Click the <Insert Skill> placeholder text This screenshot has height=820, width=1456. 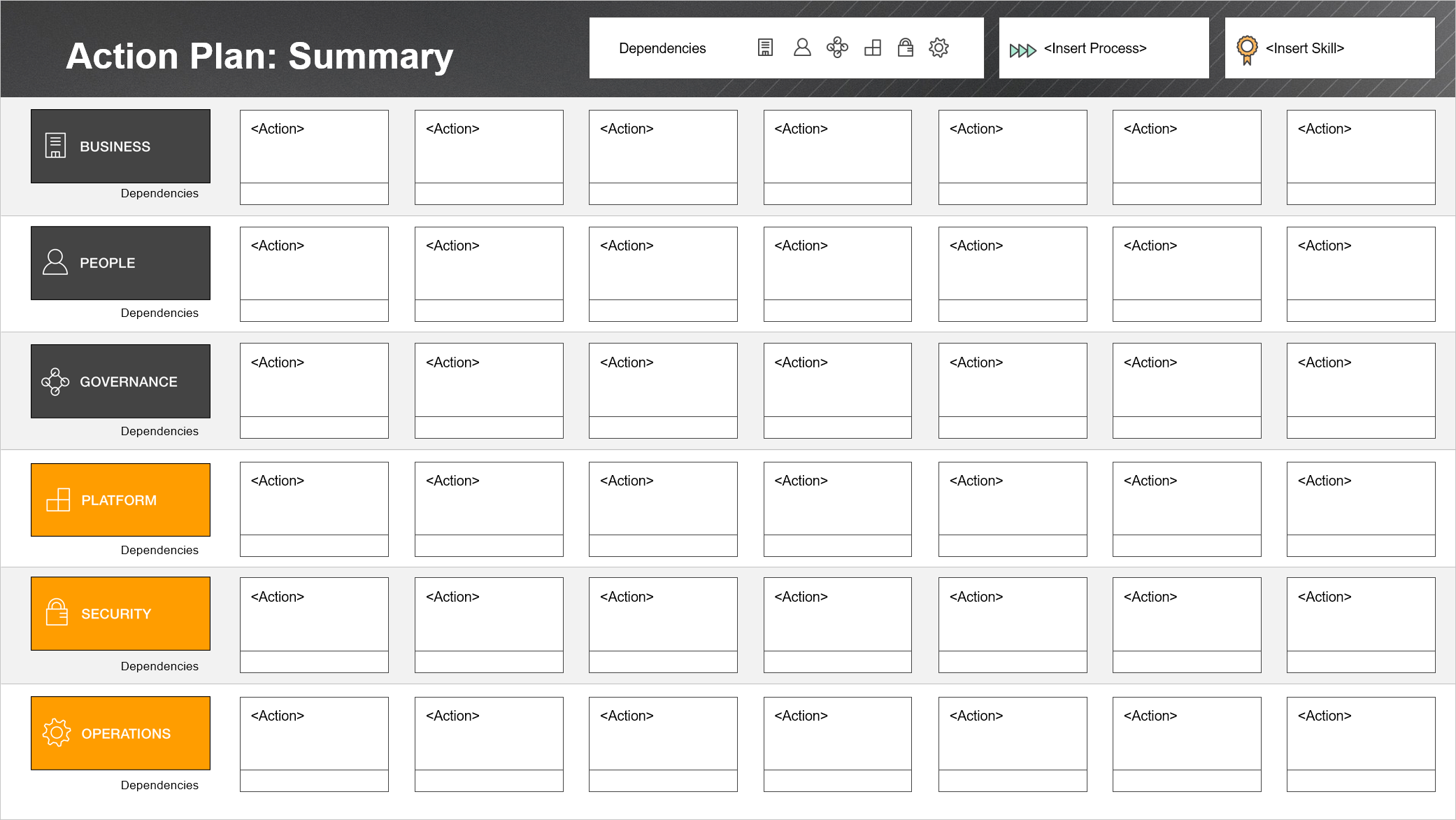pos(1305,48)
